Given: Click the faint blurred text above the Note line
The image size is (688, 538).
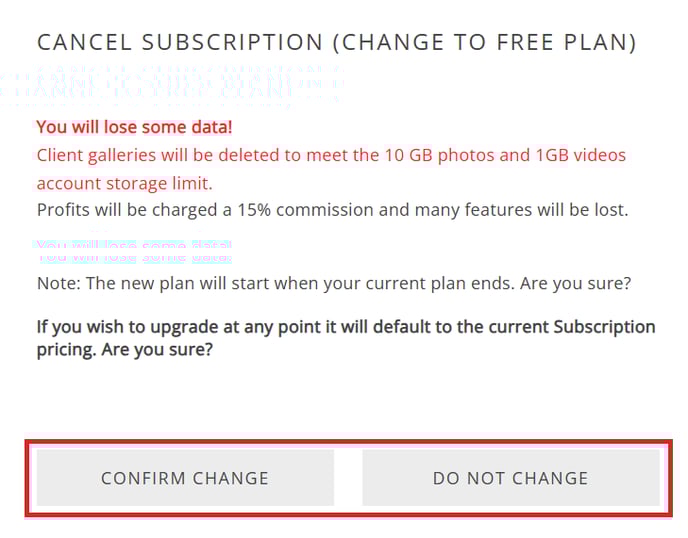Looking at the screenshot, I should tap(133, 250).
